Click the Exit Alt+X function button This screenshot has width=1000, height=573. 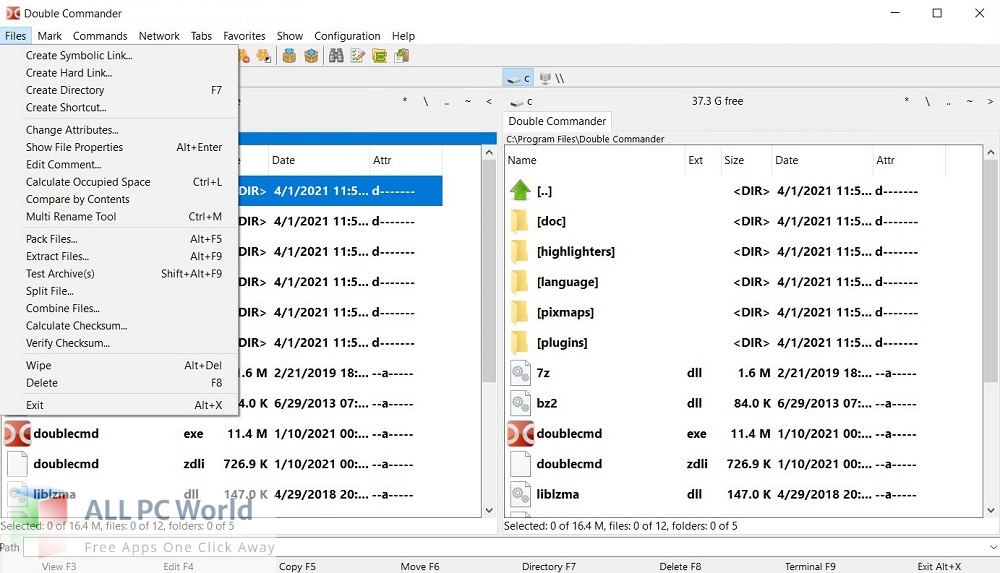point(939,567)
